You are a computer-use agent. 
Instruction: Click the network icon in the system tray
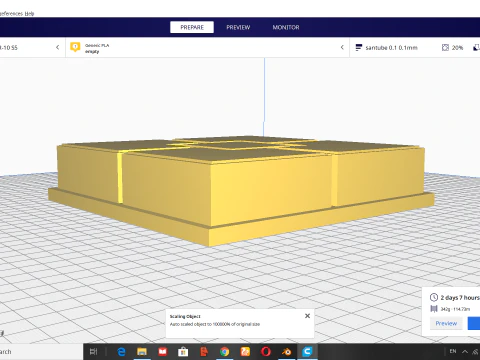click(476, 352)
